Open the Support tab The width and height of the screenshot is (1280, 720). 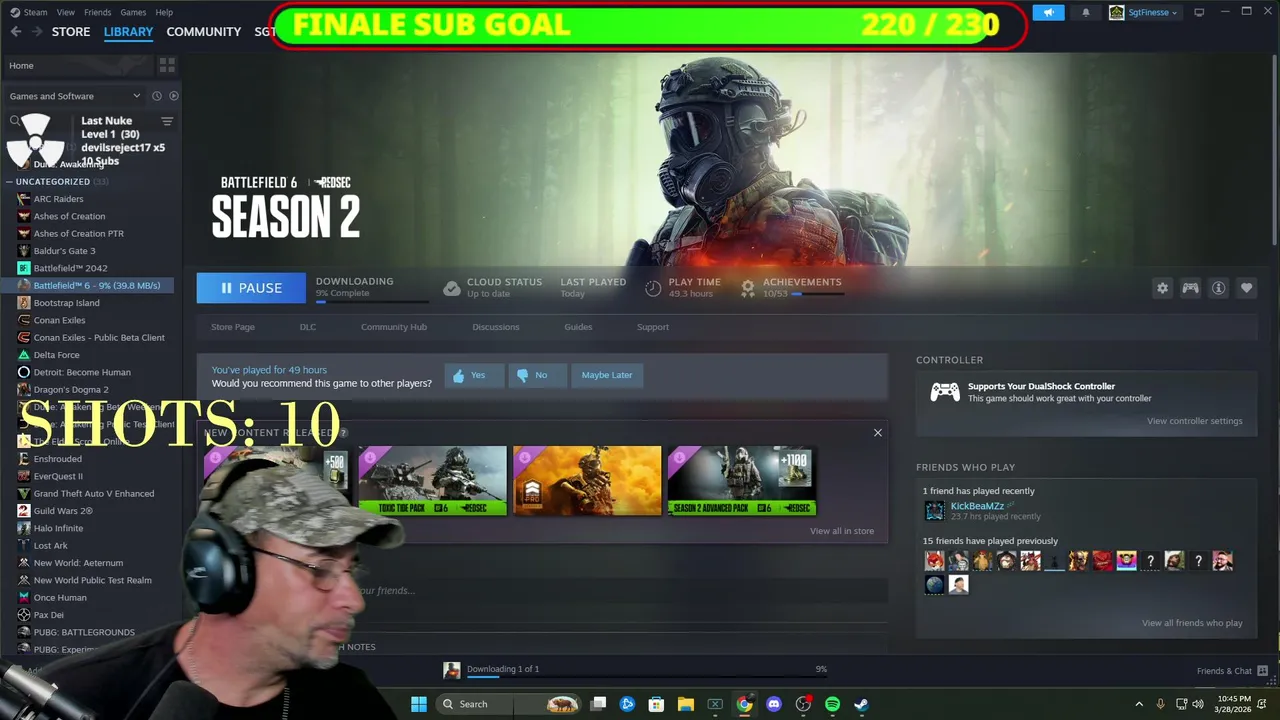(653, 327)
